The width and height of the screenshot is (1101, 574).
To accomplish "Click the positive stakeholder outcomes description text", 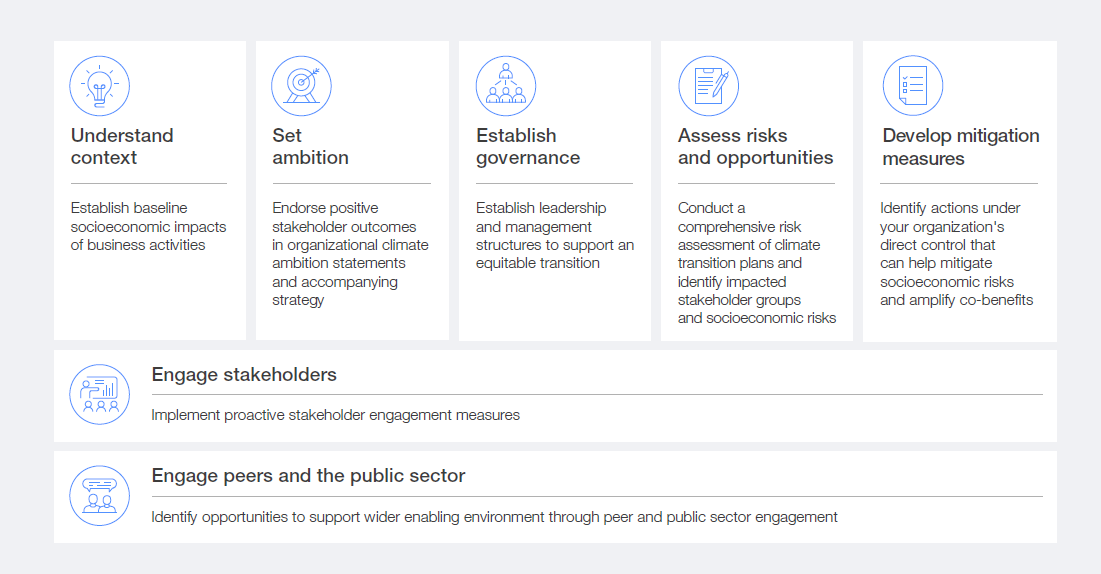I will point(350,254).
